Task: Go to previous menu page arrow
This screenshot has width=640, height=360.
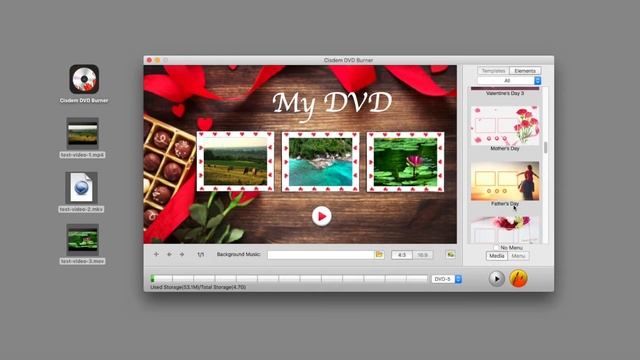Action: coord(169,254)
